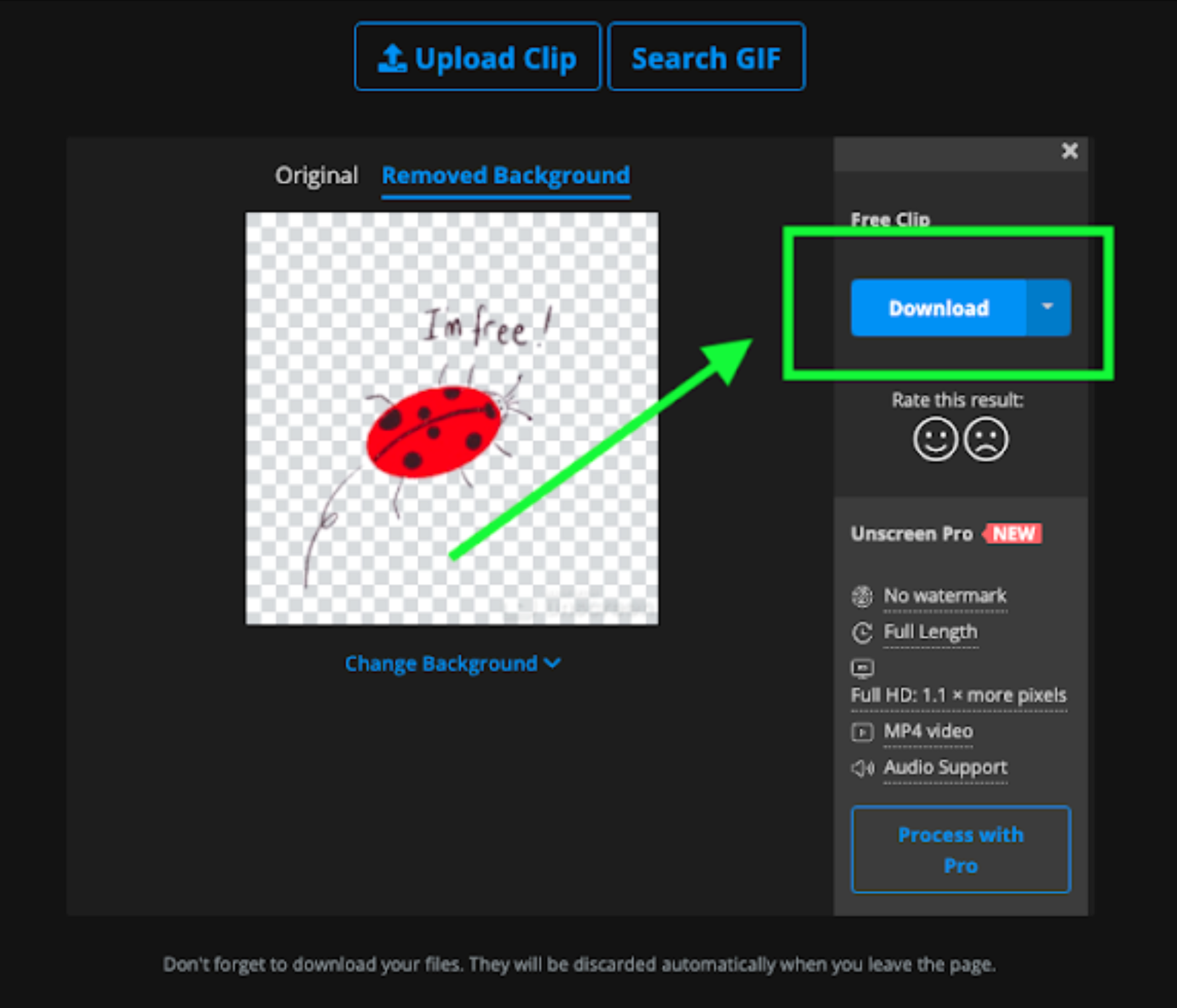Screen dimensions: 1177x1008
Task: Switch to the Original tab
Action: [x=316, y=175]
